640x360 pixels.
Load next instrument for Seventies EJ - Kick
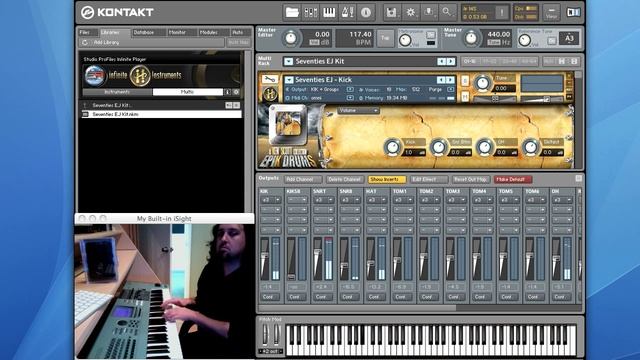coord(450,80)
